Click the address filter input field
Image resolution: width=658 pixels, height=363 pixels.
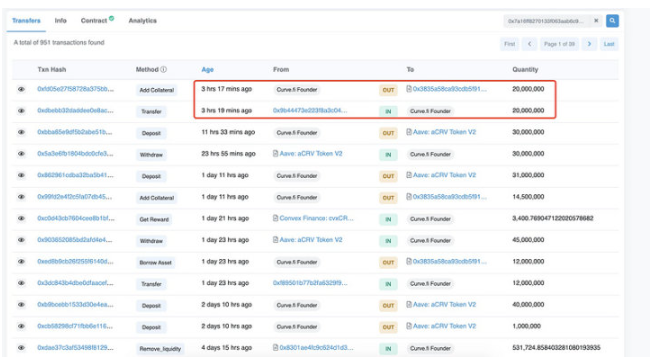[546, 21]
